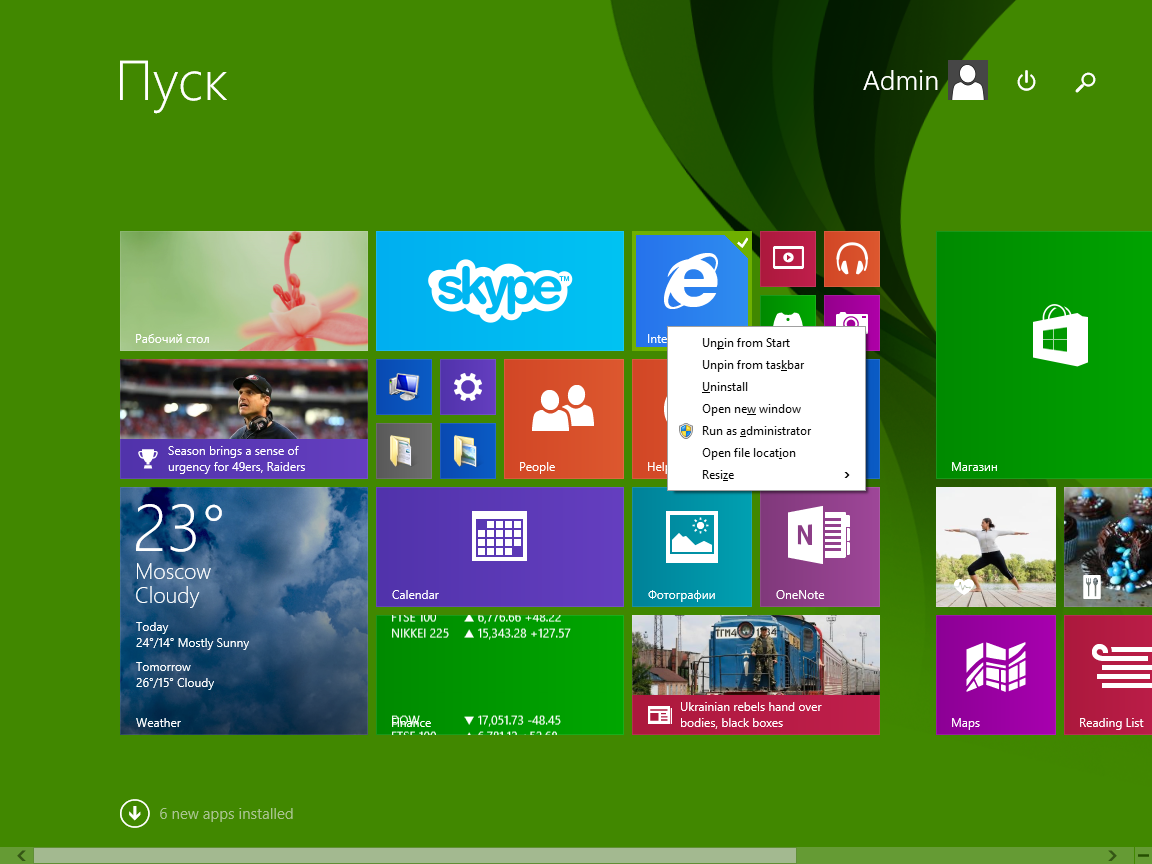The image size is (1152, 864).
Task: Click the horizontal scrollbar left arrow
Action: coord(21,855)
